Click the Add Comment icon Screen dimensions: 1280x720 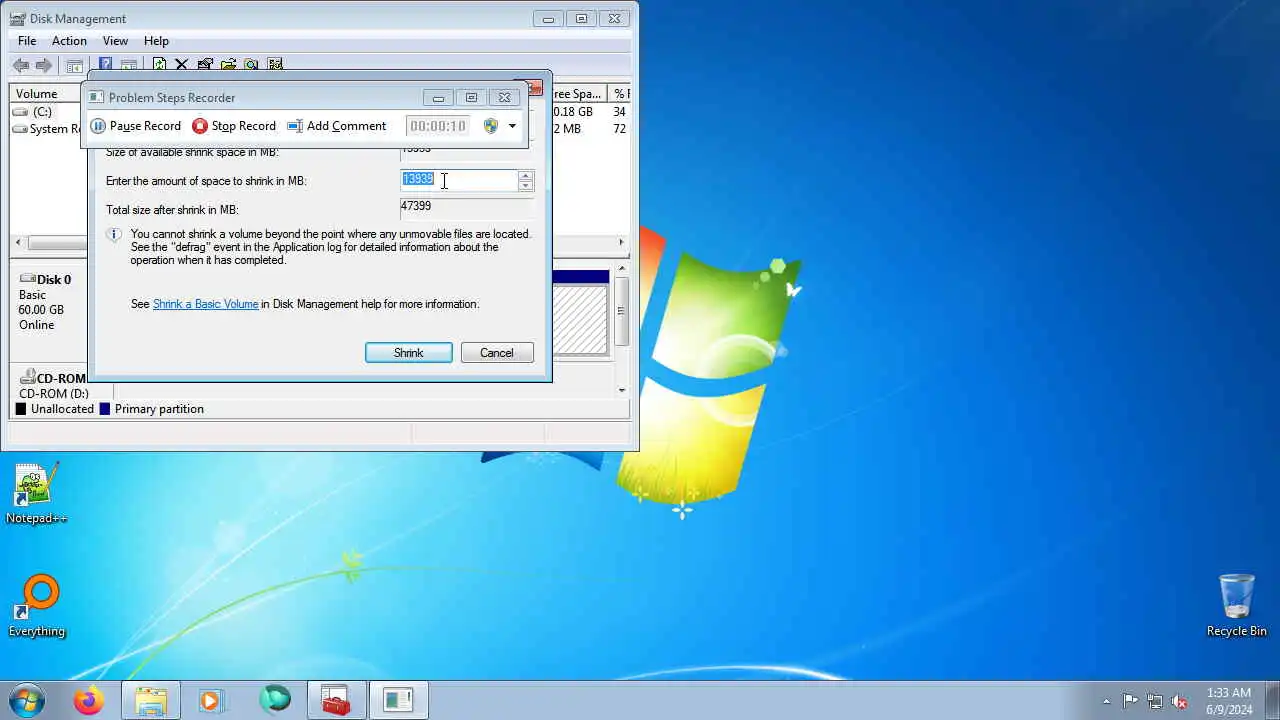click(x=295, y=126)
